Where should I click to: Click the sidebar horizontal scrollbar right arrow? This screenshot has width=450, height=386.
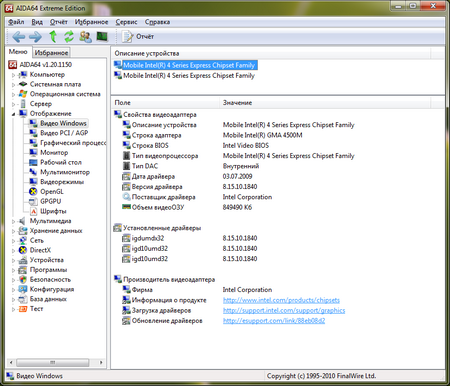coord(101,362)
